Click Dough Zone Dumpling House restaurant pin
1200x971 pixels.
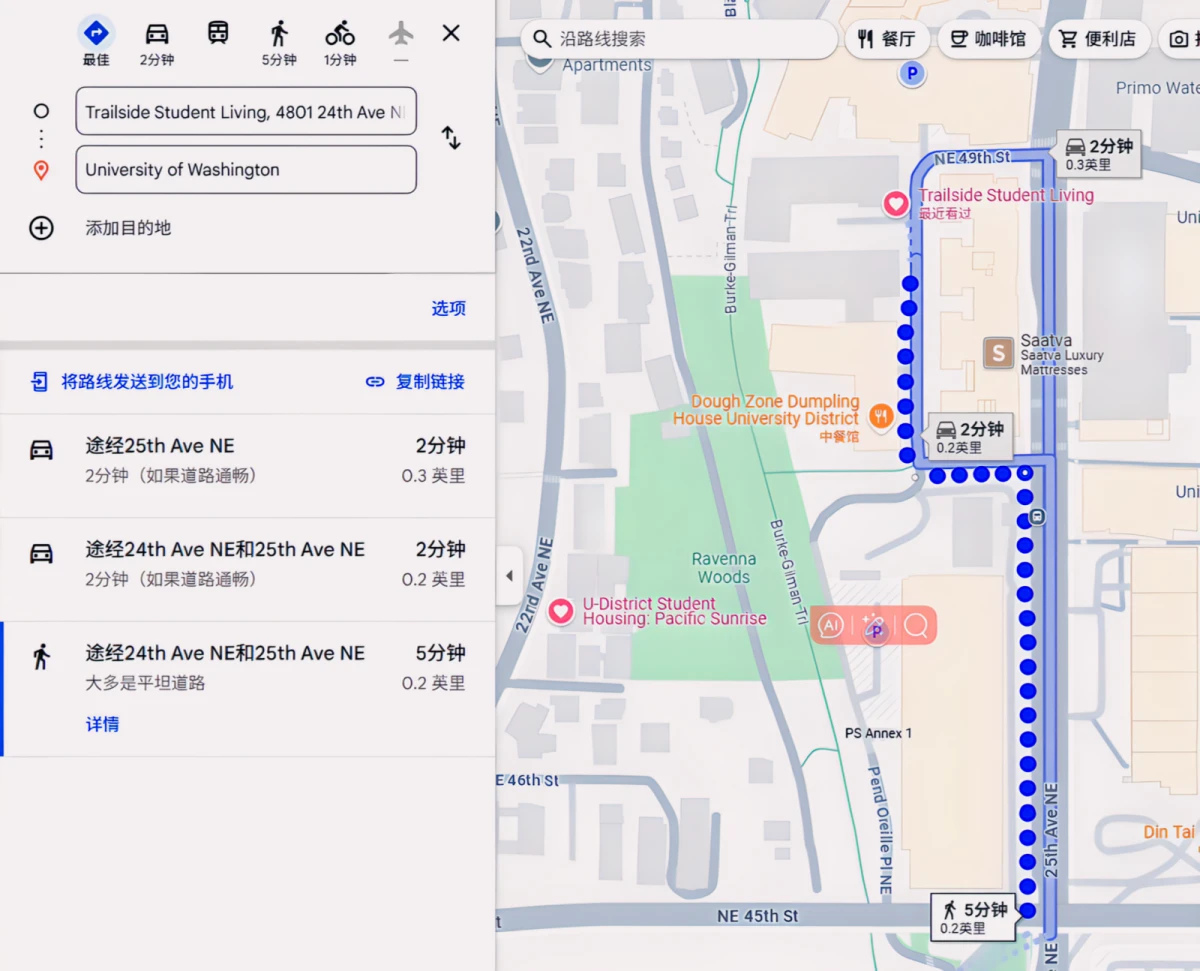(880, 416)
